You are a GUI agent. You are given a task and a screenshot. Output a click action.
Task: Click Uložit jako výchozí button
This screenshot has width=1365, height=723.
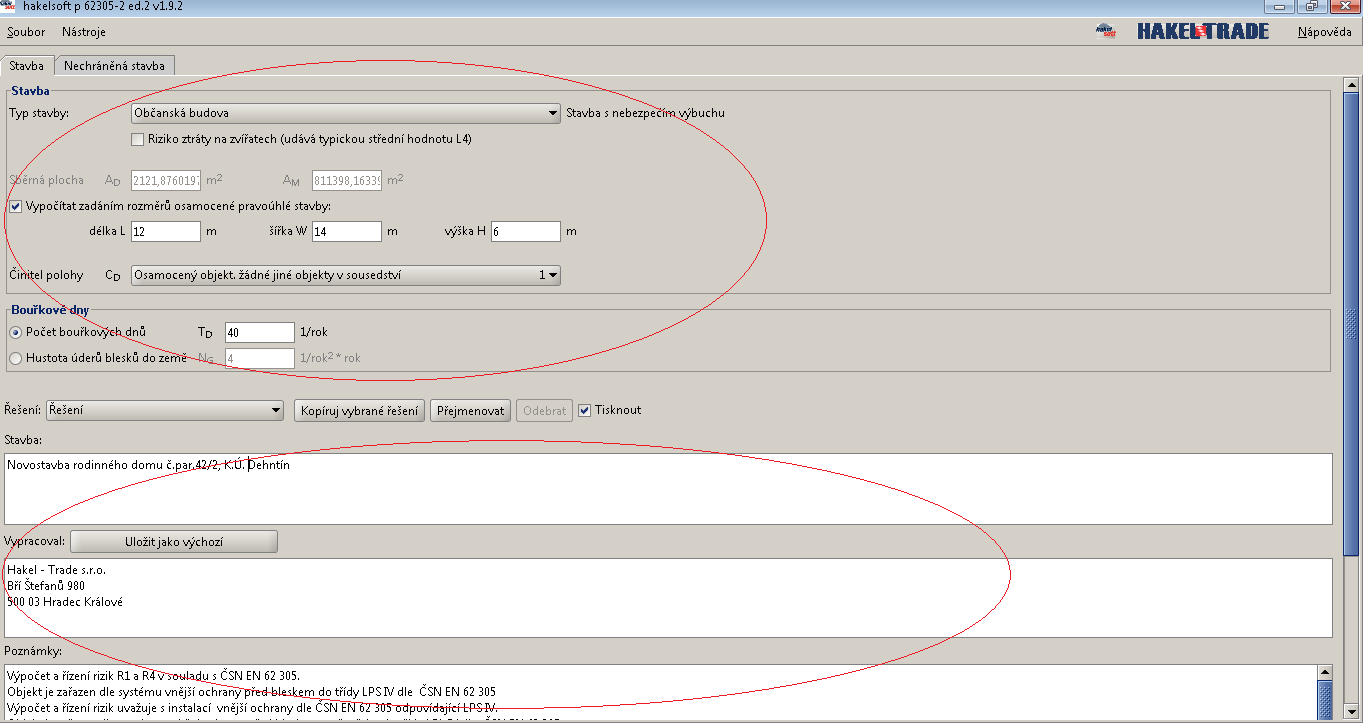click(174, 541)
